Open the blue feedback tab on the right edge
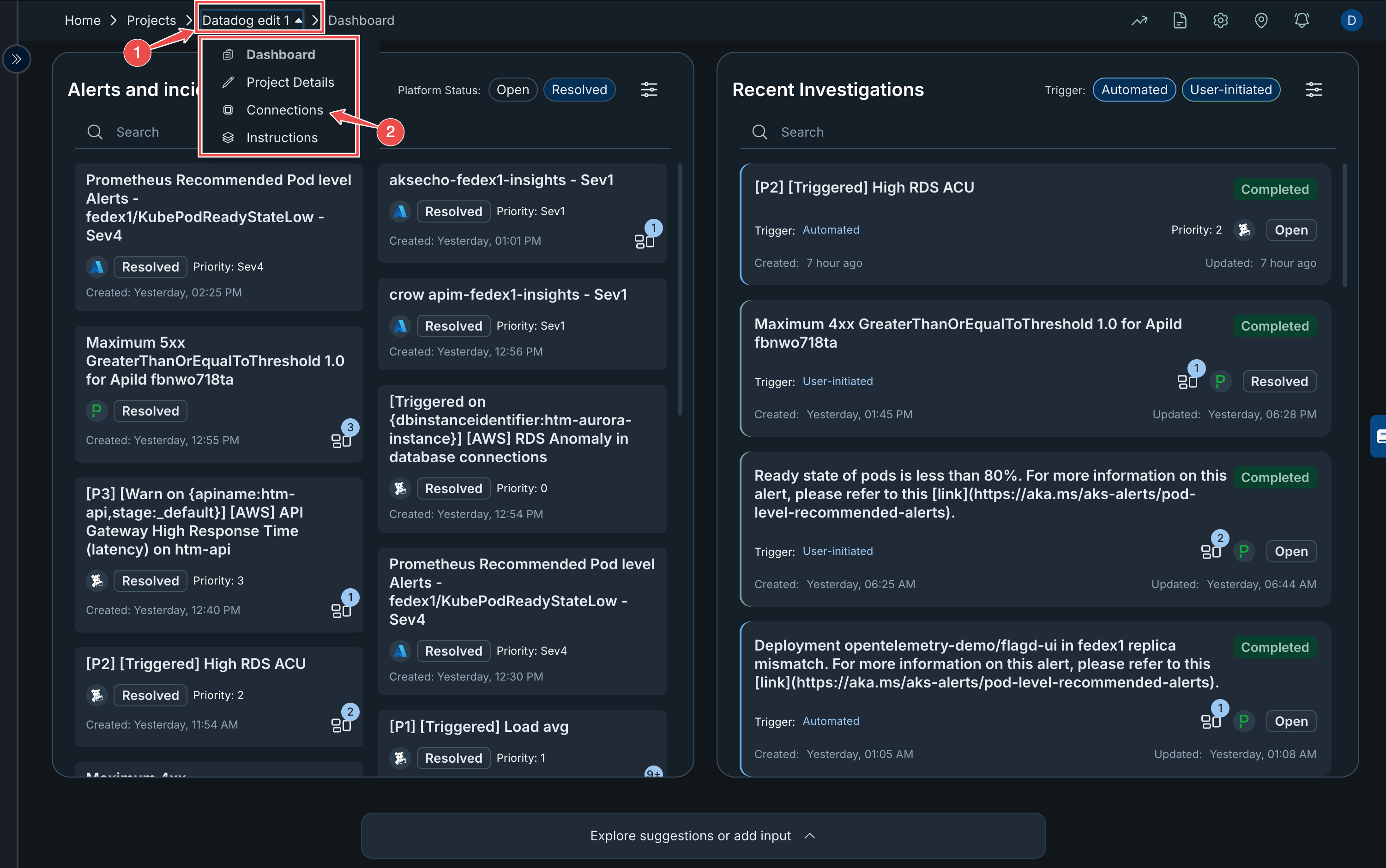 coord(1380,436)
